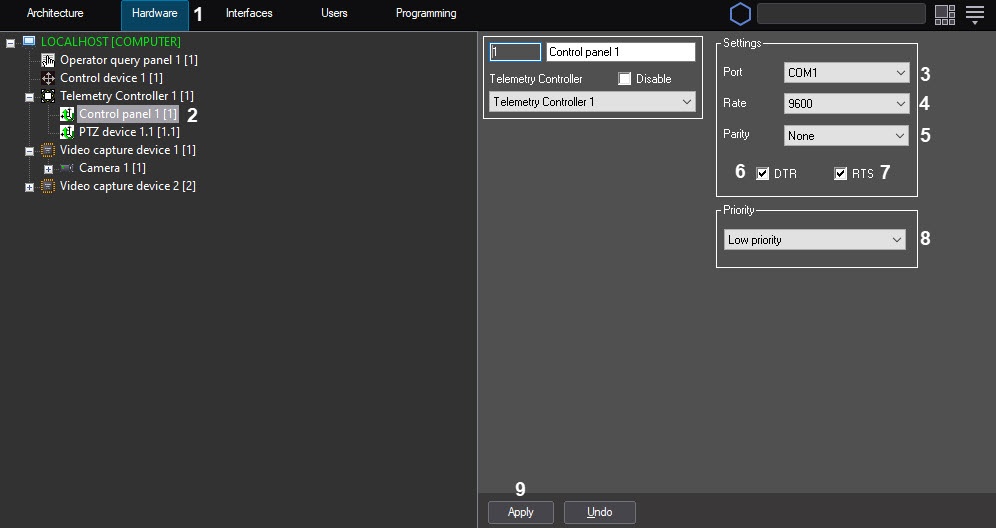Viewport: 996px width, 528px height.
Task: Switch to the Programming tab
Action: [x=426, y=14]
